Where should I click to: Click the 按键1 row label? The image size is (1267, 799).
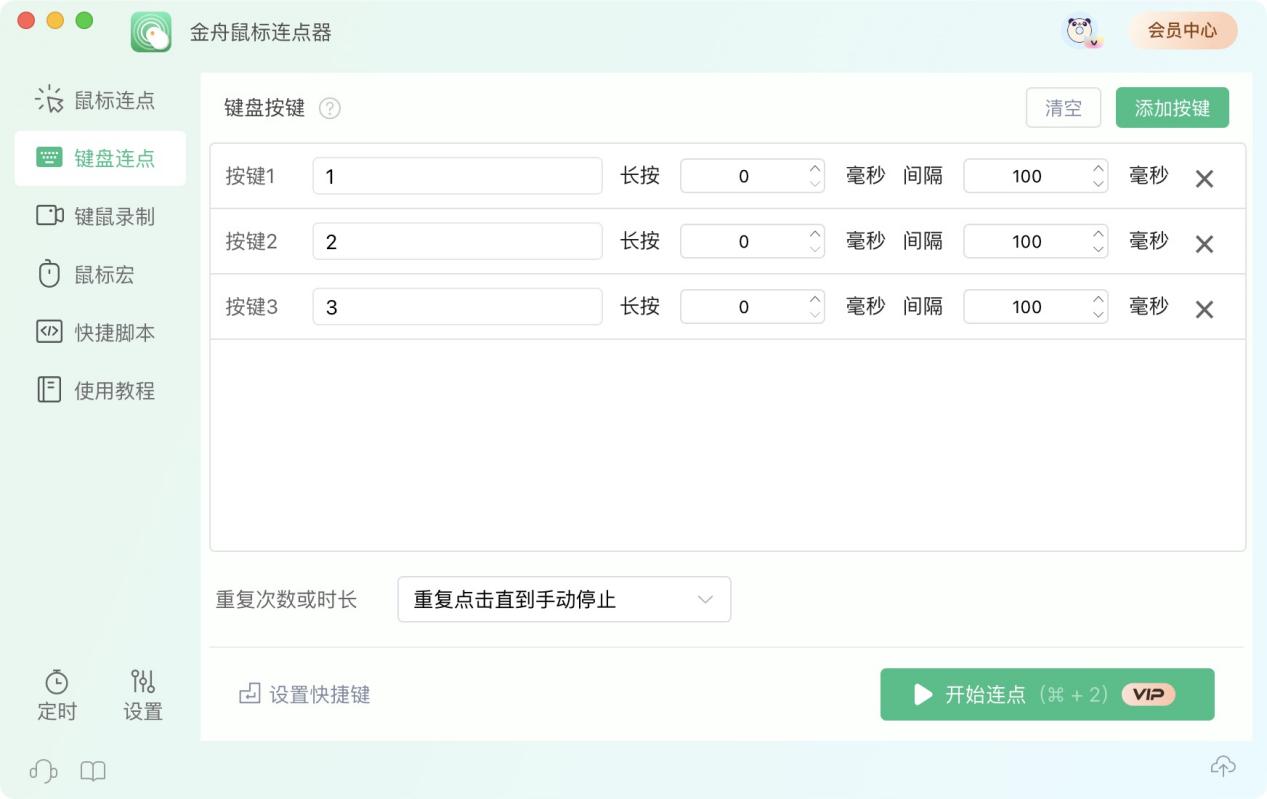click(251, 176)
